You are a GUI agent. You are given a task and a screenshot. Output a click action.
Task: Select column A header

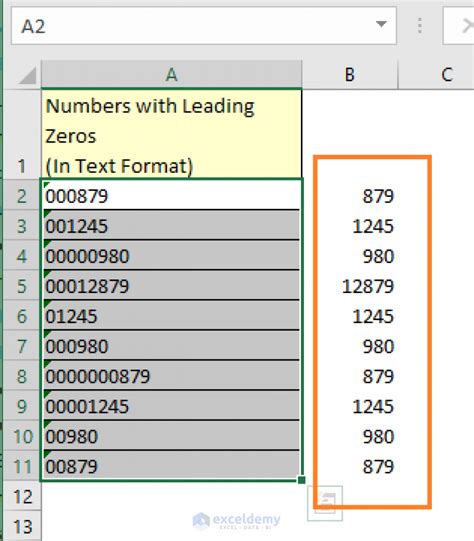tap(171, 75)
